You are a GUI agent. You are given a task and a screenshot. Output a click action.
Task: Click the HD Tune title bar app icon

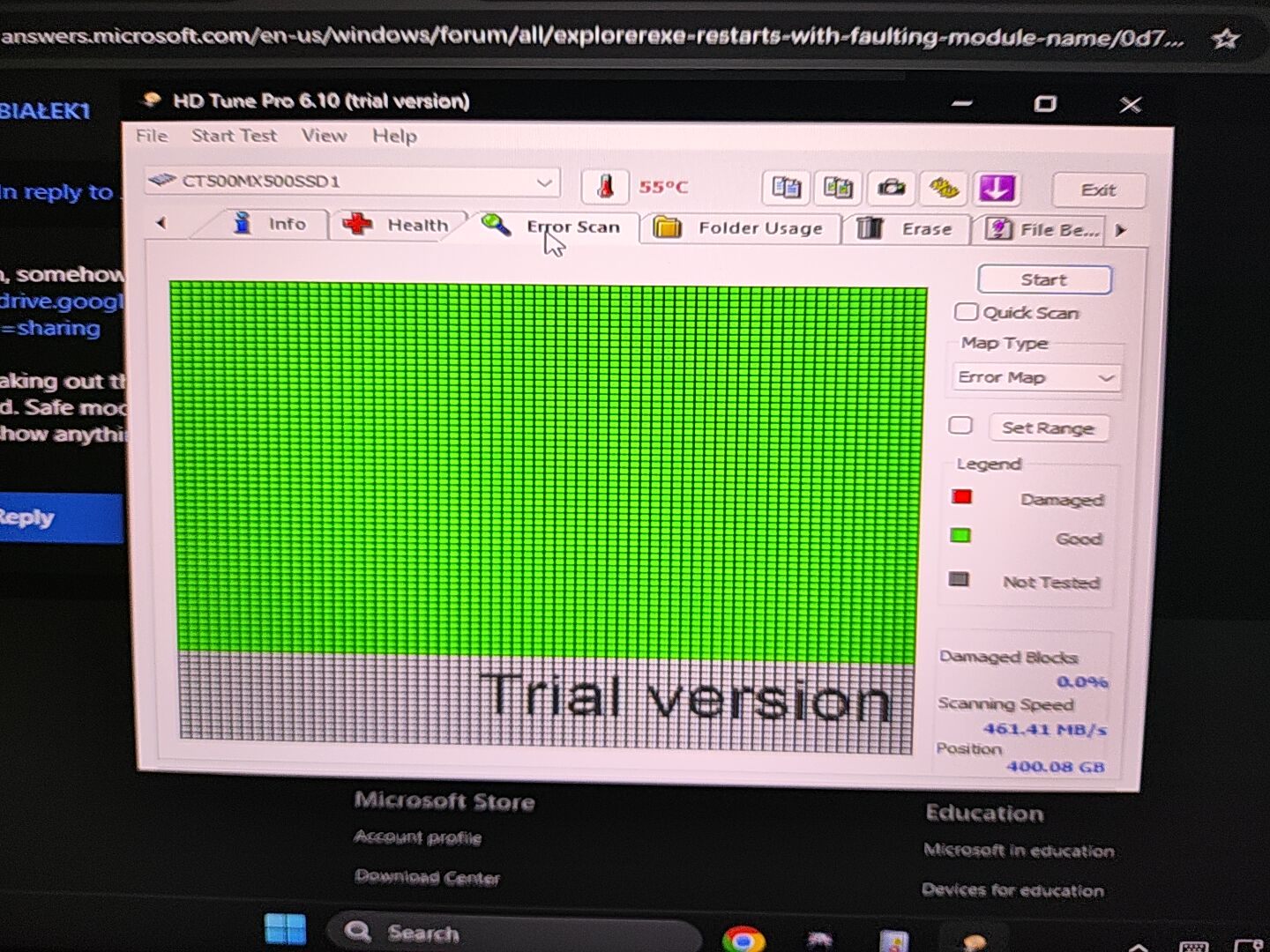point(152,100)
